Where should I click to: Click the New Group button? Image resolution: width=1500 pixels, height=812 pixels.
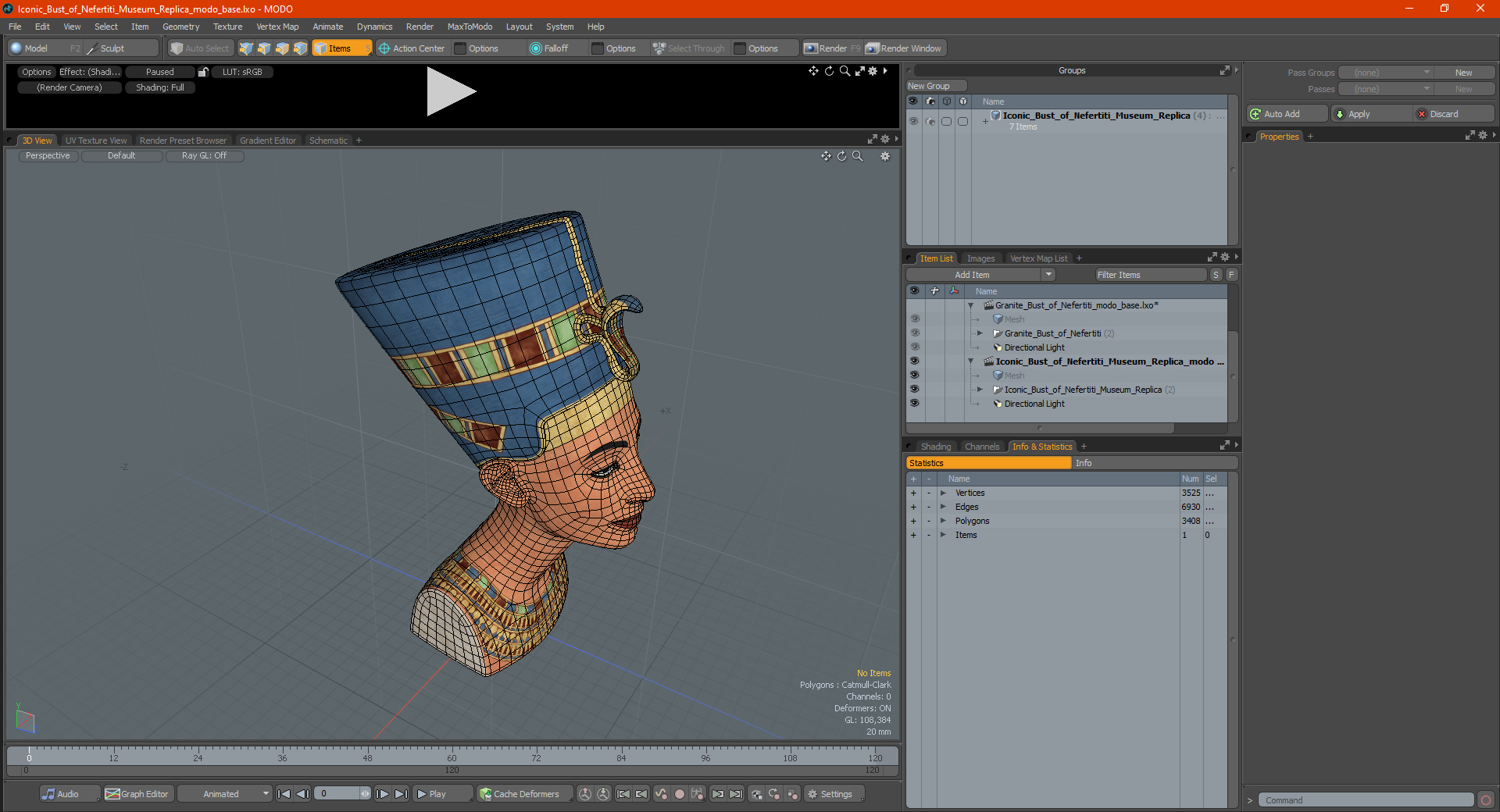tap(936, 86)
